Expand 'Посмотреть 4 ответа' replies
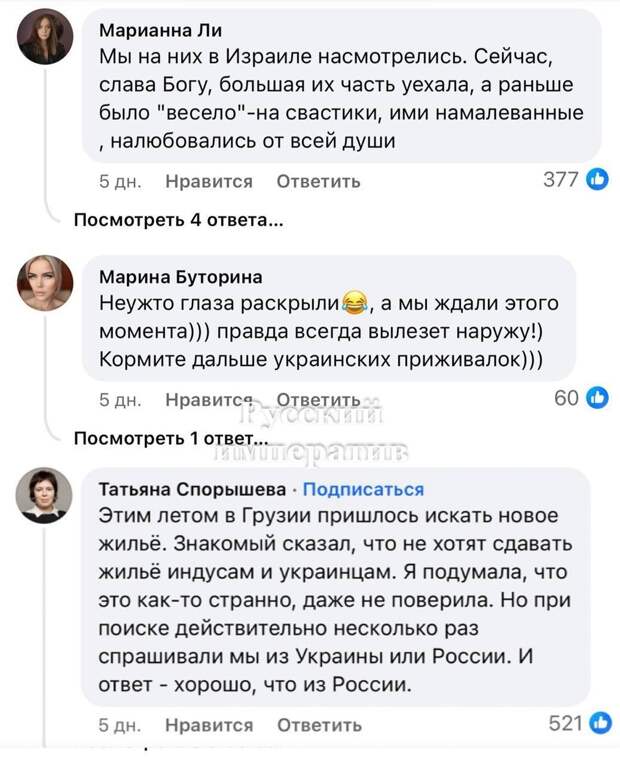The image size is (620, 764). point(178,221)
